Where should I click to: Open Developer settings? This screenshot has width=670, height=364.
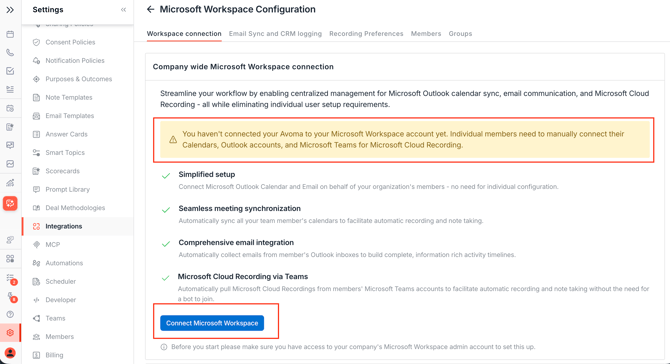(61, 299)
